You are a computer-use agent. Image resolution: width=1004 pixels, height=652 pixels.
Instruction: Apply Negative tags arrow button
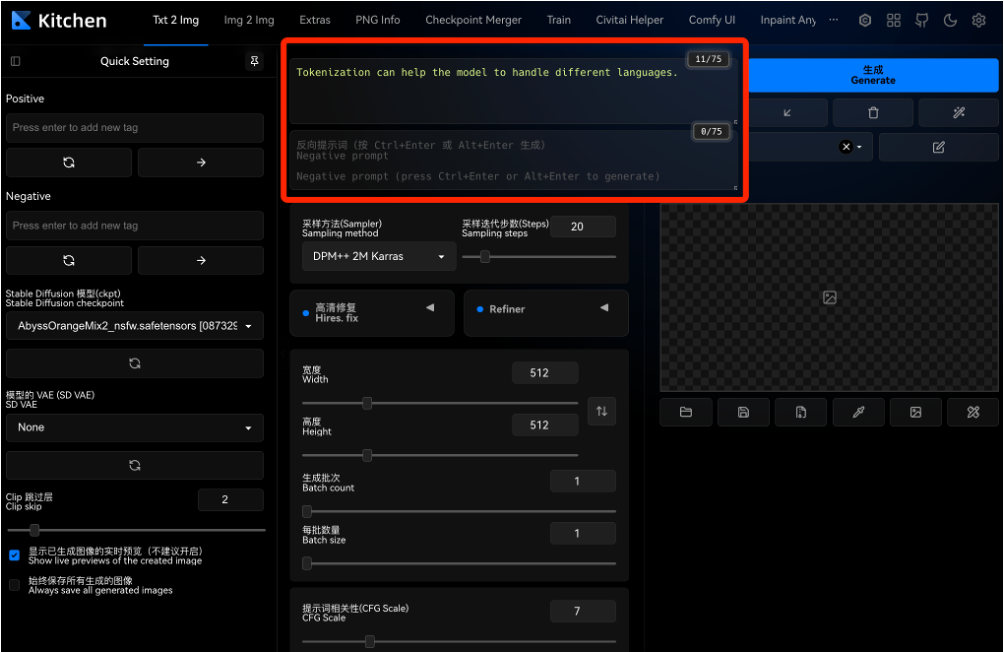click(201, 261)
